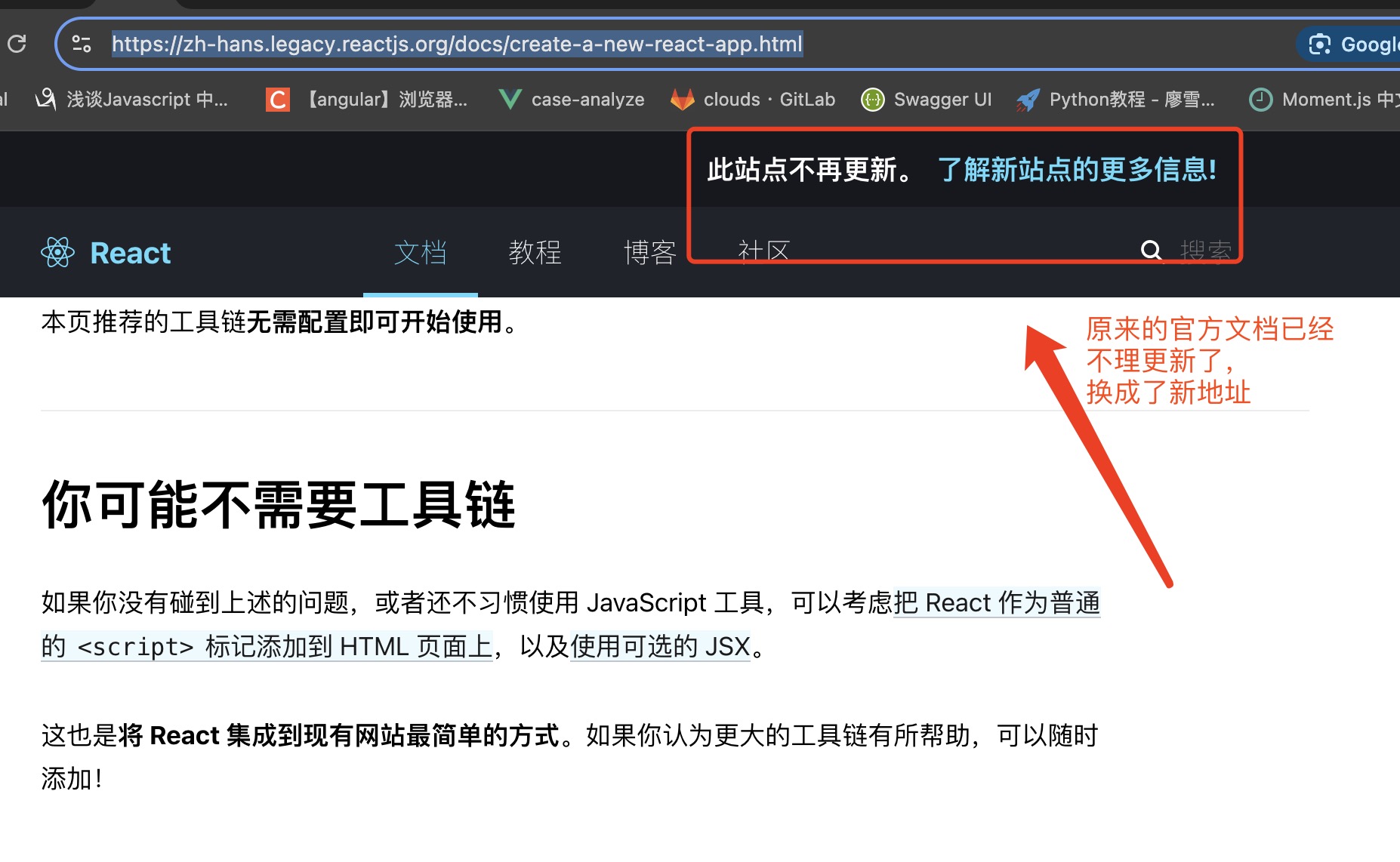
Task: Click the 浅谈Javascript bookmark favicon
Action: click(x=46, y=99)
